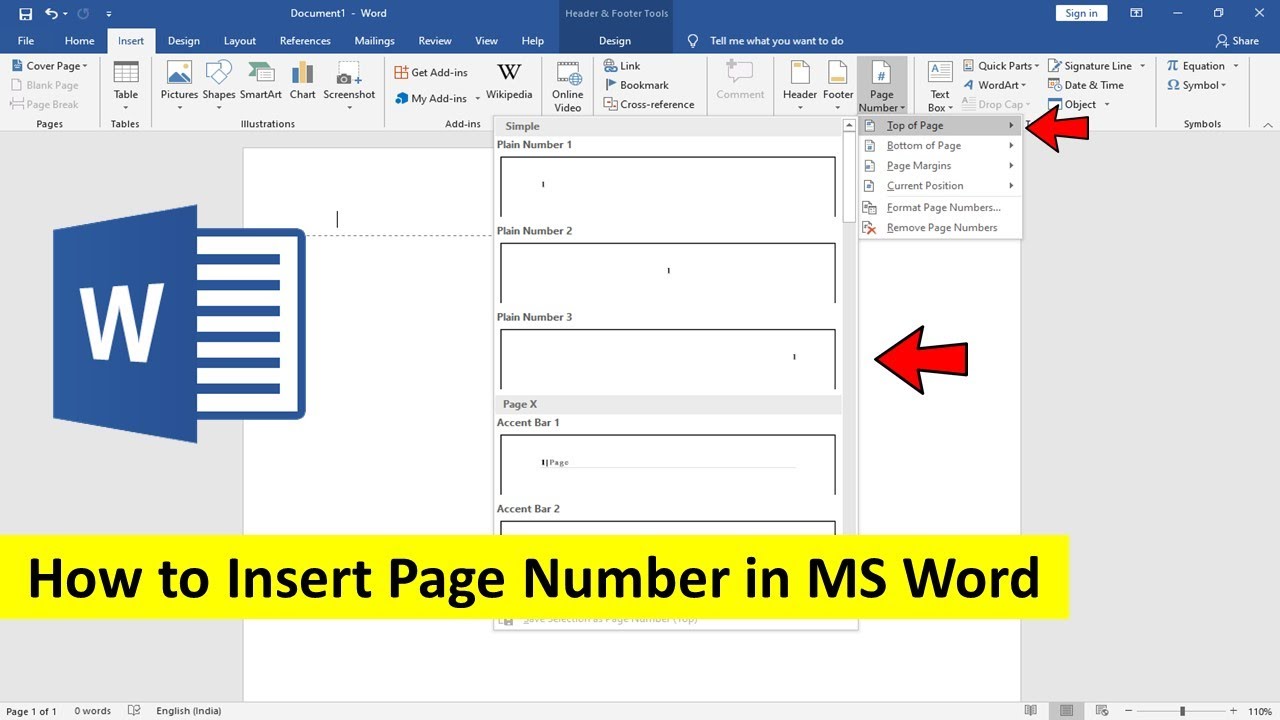Click the Share button

tap(1237, 41)
